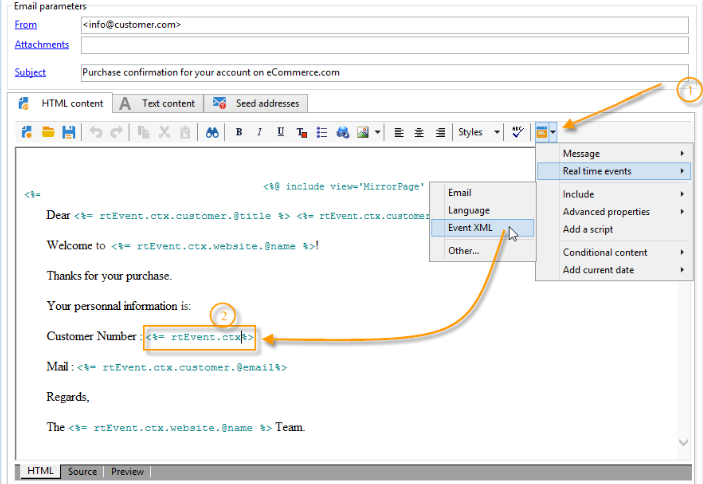Click the Subject link
Image resolution: width=703 pixels, height=484 pixels.
[x=30, y=72]
